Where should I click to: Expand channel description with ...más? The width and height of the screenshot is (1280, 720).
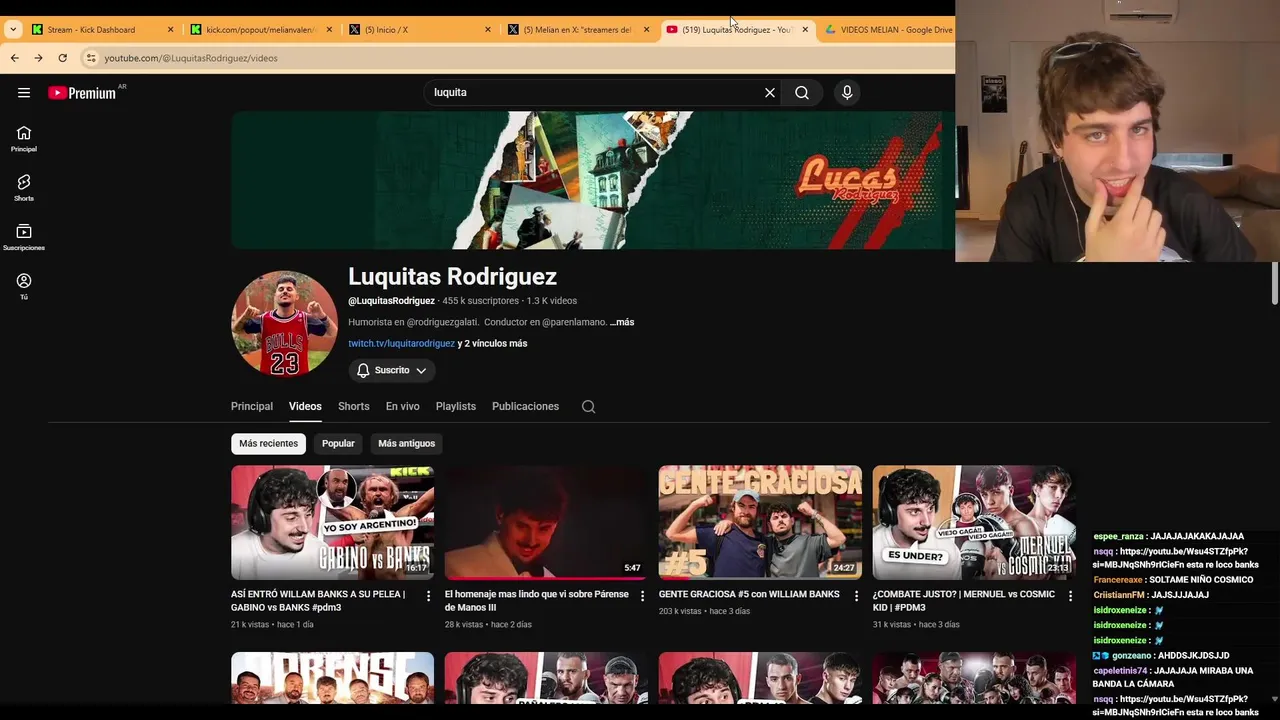click(623, 322)
